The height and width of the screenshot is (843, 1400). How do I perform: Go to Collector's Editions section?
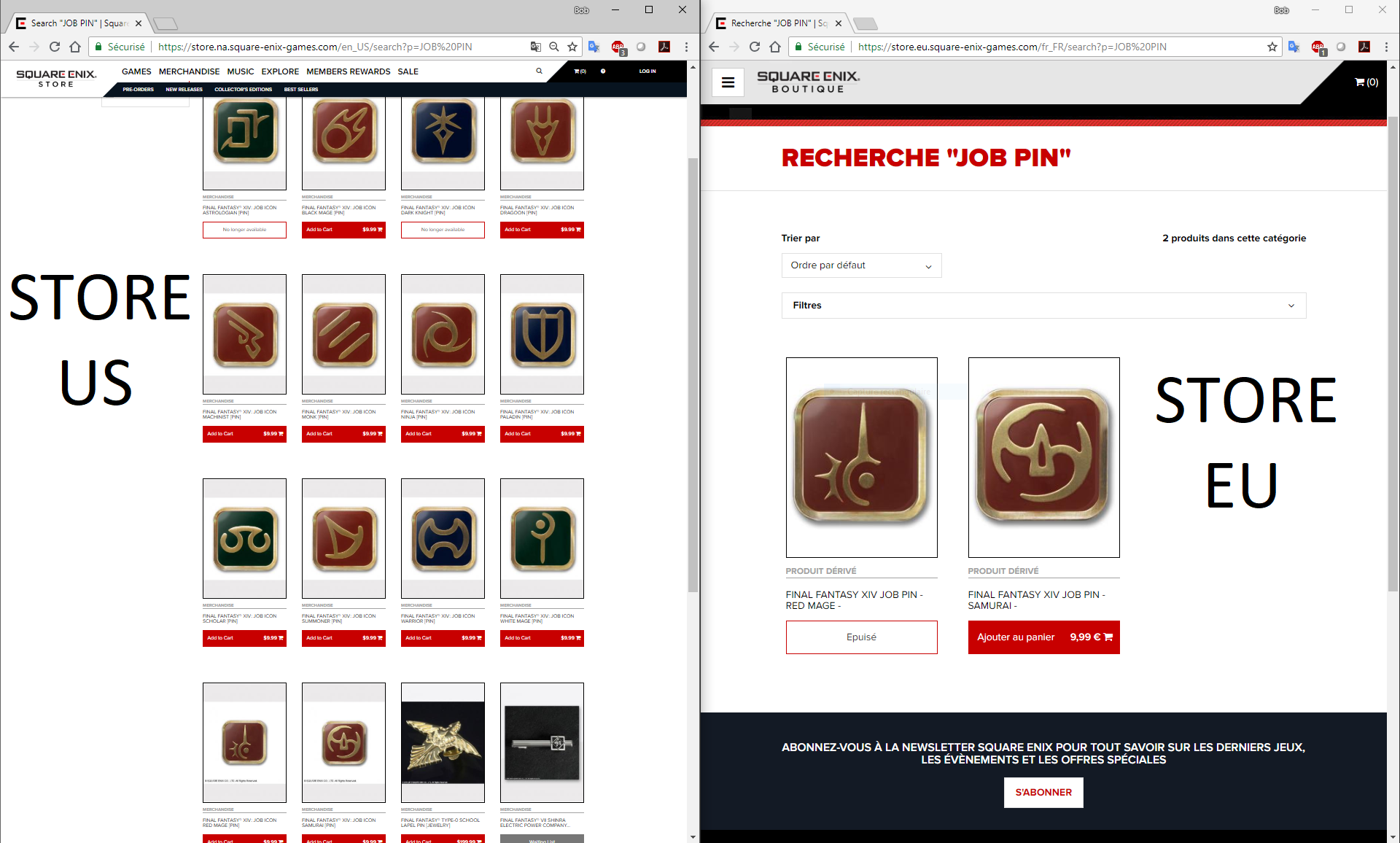click(x=243, y=90)
